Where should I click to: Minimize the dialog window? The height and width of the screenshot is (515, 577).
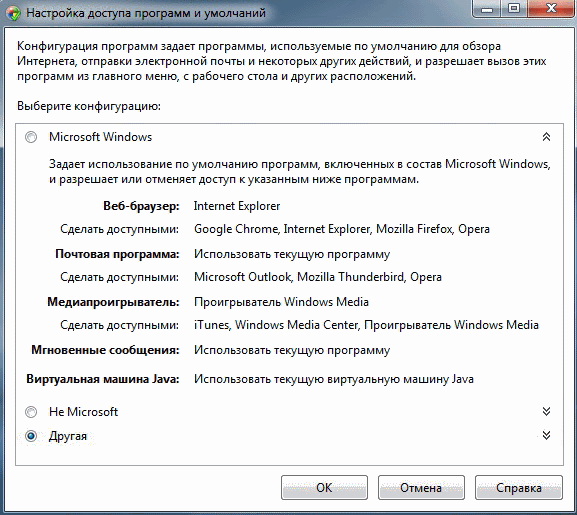tap(486, 9)
